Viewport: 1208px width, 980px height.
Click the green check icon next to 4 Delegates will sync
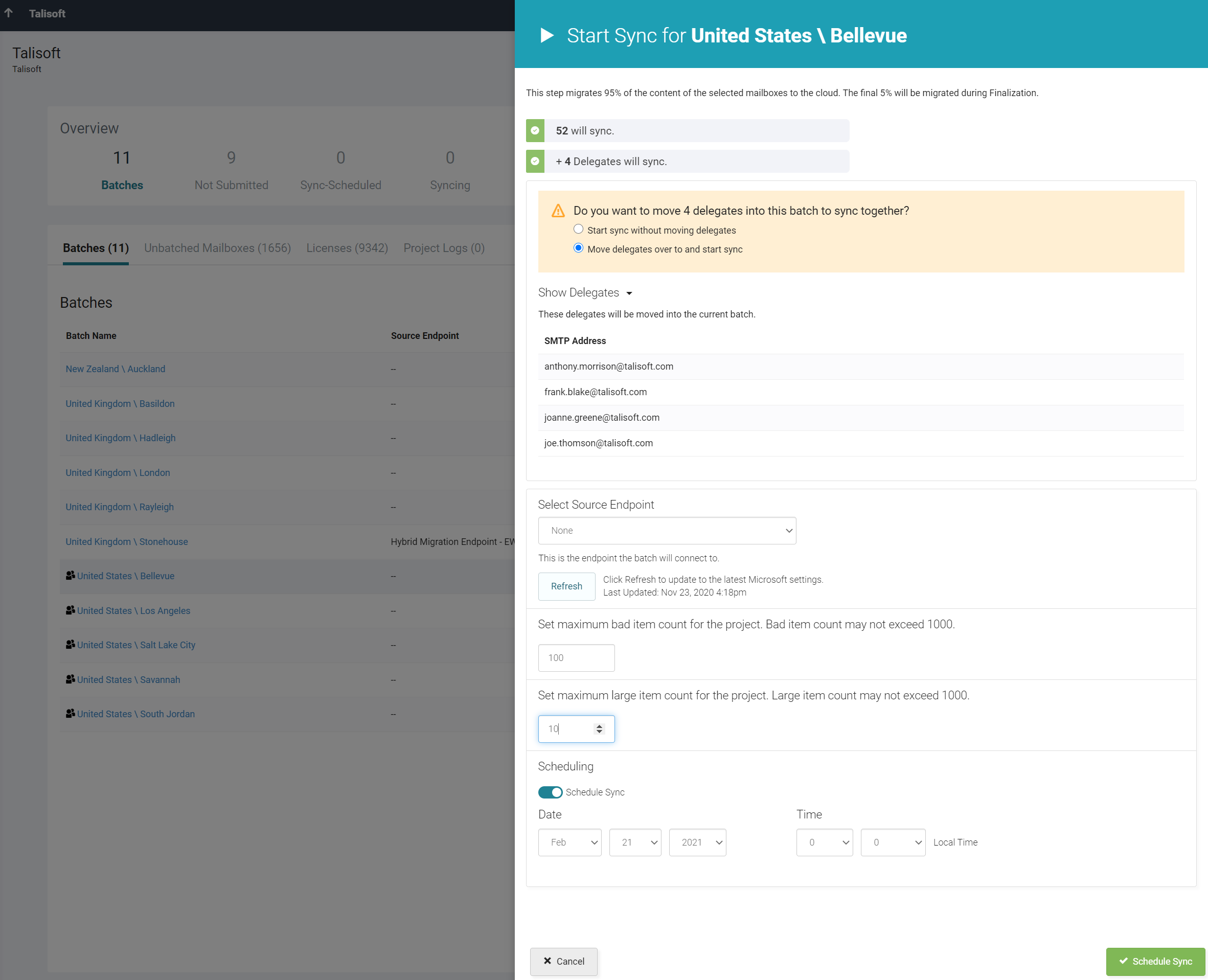point(535,162)
